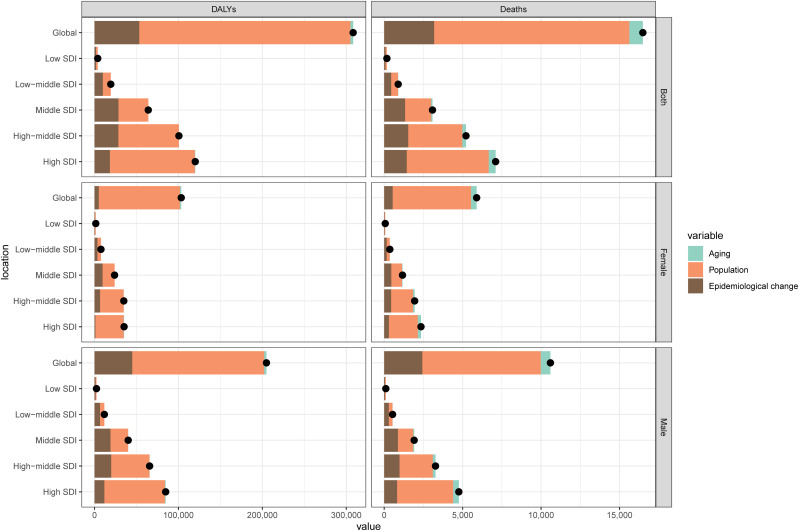Screen dimensions: 799x531
Task: Click 'High-middle SDI' label in the Both row
Action: click(45, 136)
